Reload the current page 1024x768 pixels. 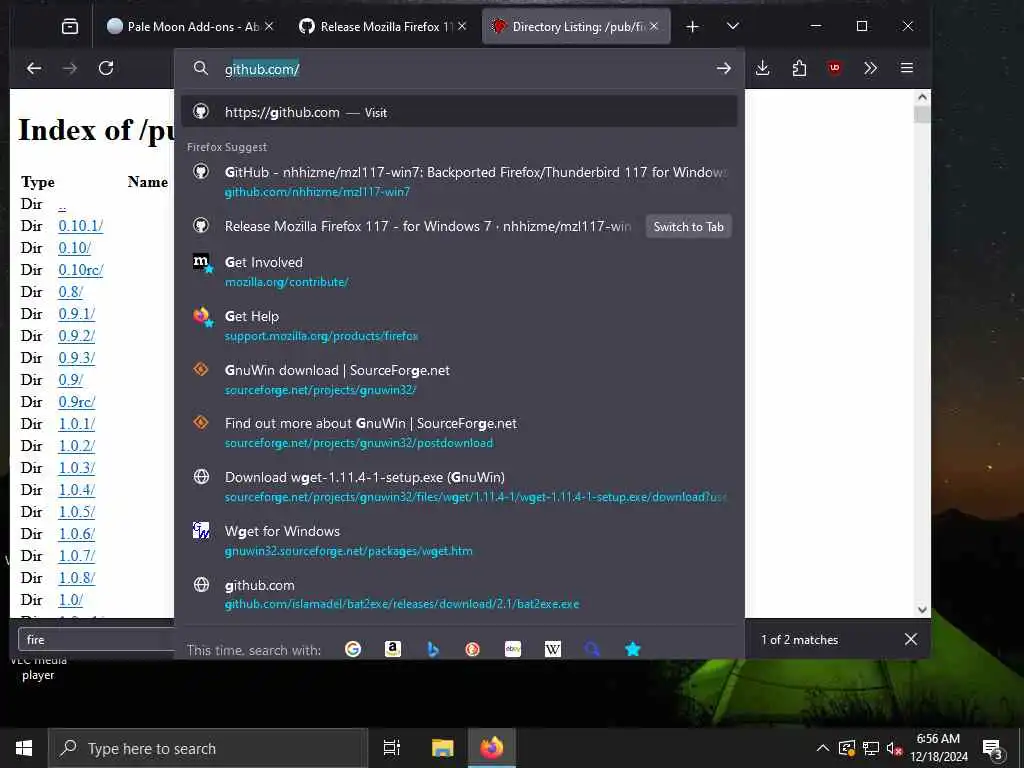[x=106, y=68]
